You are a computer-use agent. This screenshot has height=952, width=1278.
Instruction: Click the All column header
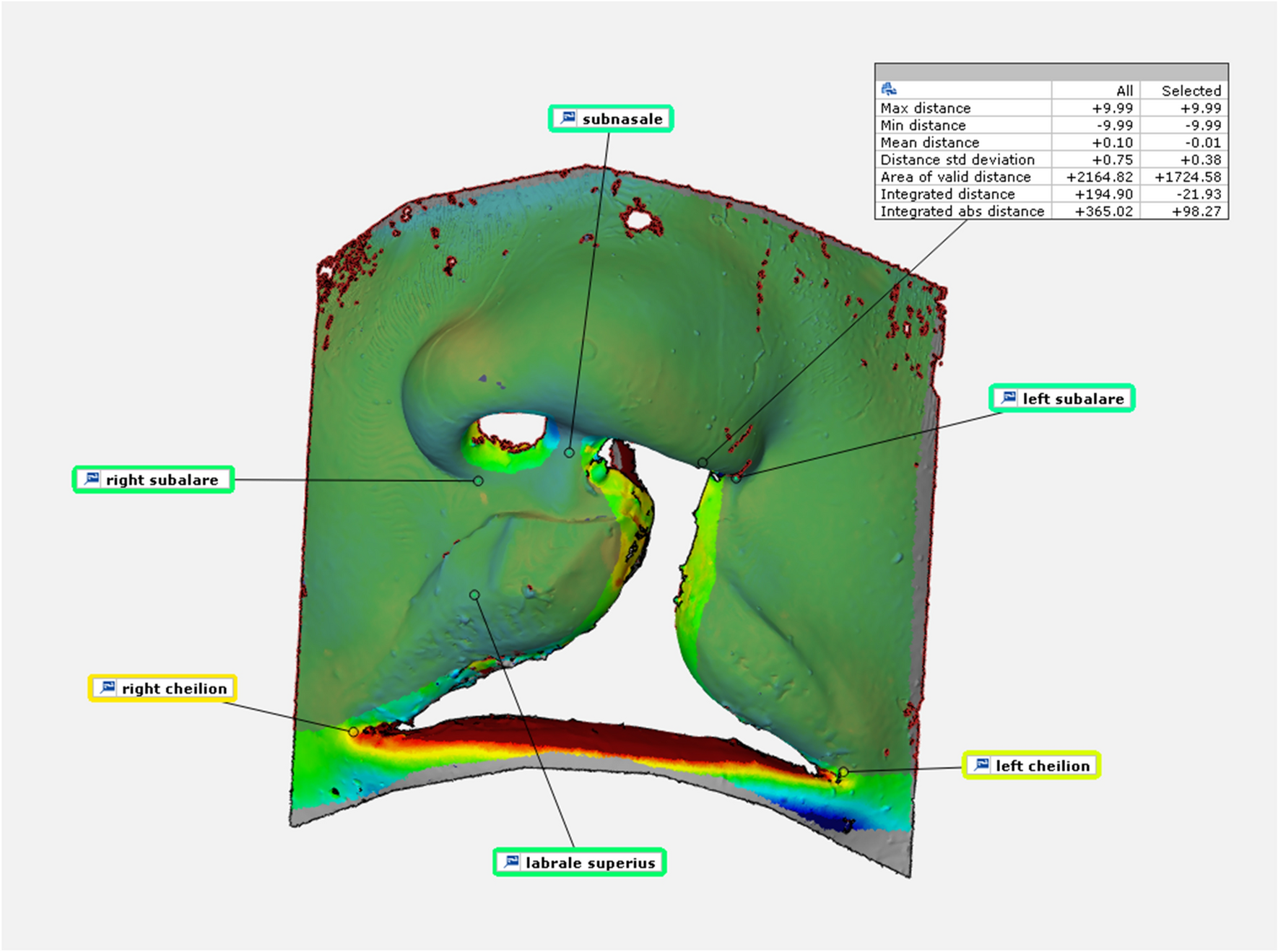click(x=1123, y=91)
